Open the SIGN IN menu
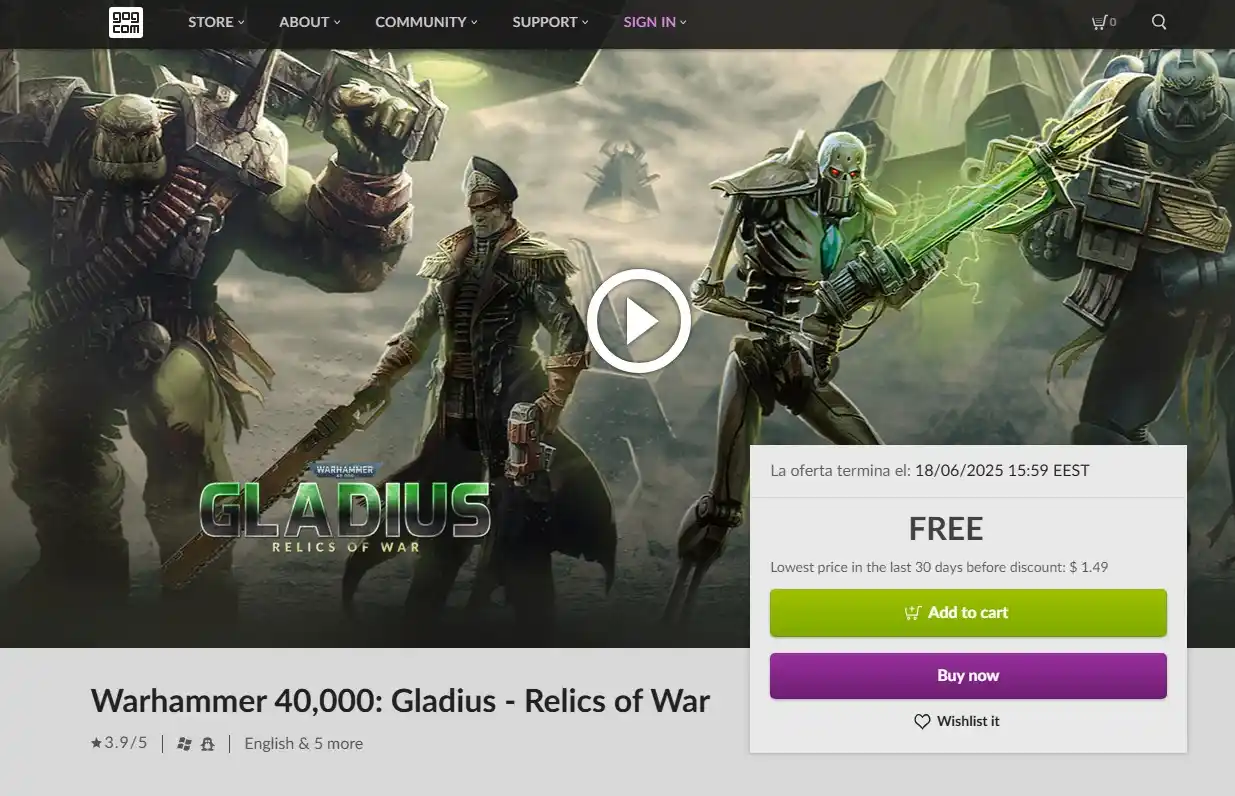Image resolution: width=1235 pixels, height=796 pixels. pos(655,22)
